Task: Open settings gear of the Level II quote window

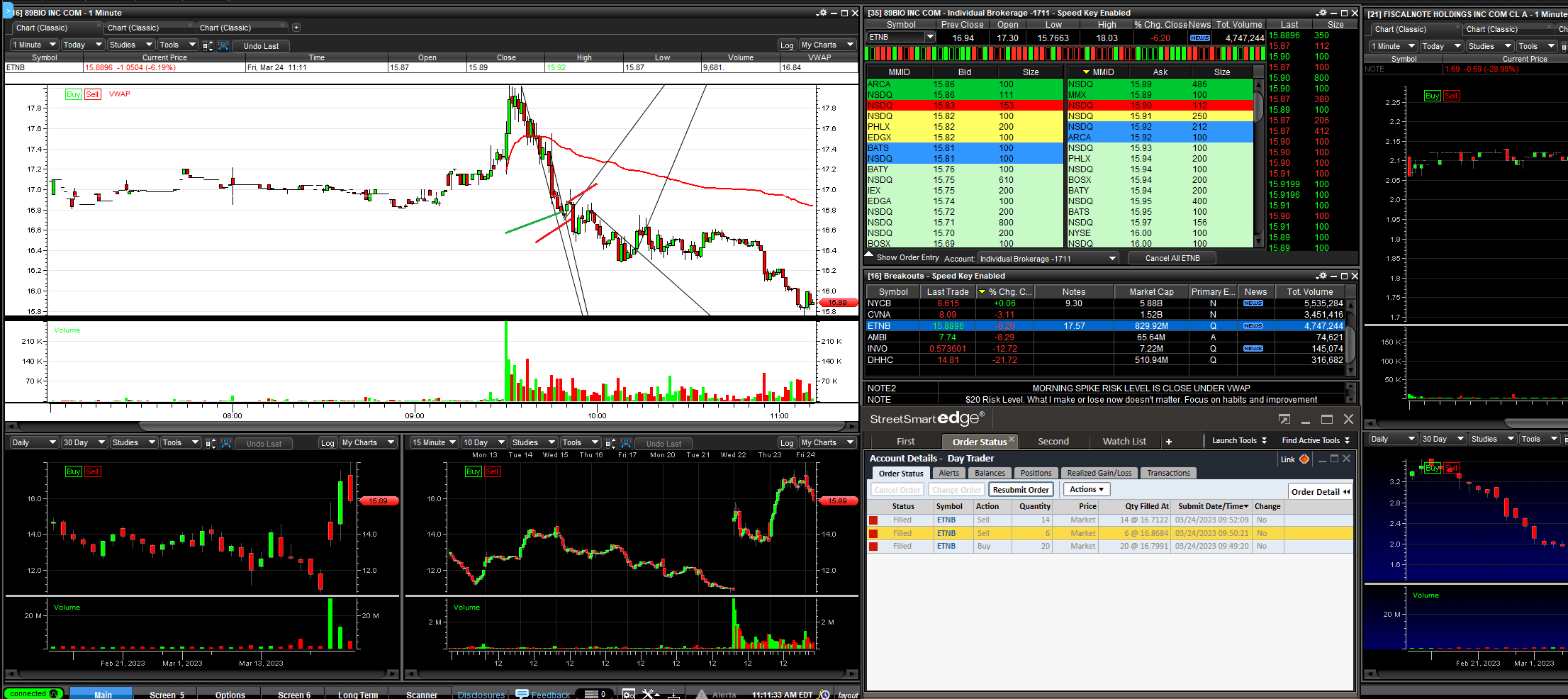Action: [1321, 13]
